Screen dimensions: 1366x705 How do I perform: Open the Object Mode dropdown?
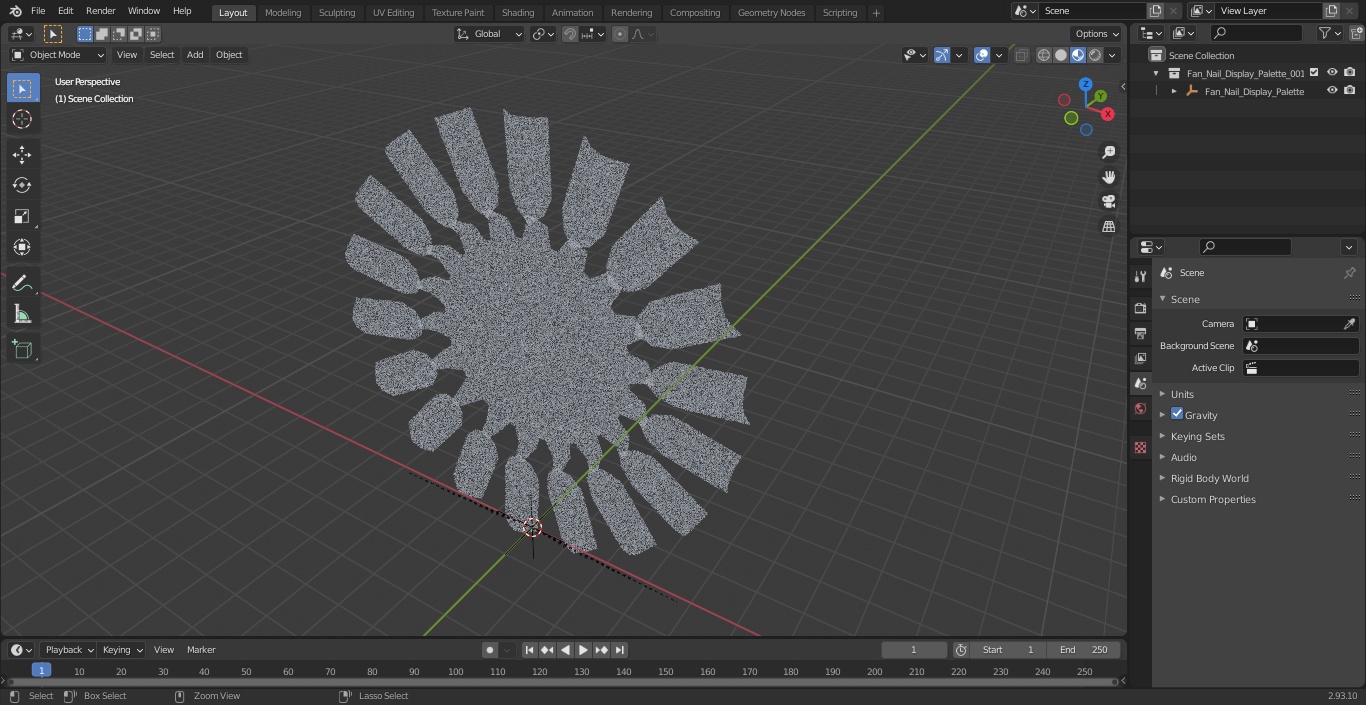58,55
